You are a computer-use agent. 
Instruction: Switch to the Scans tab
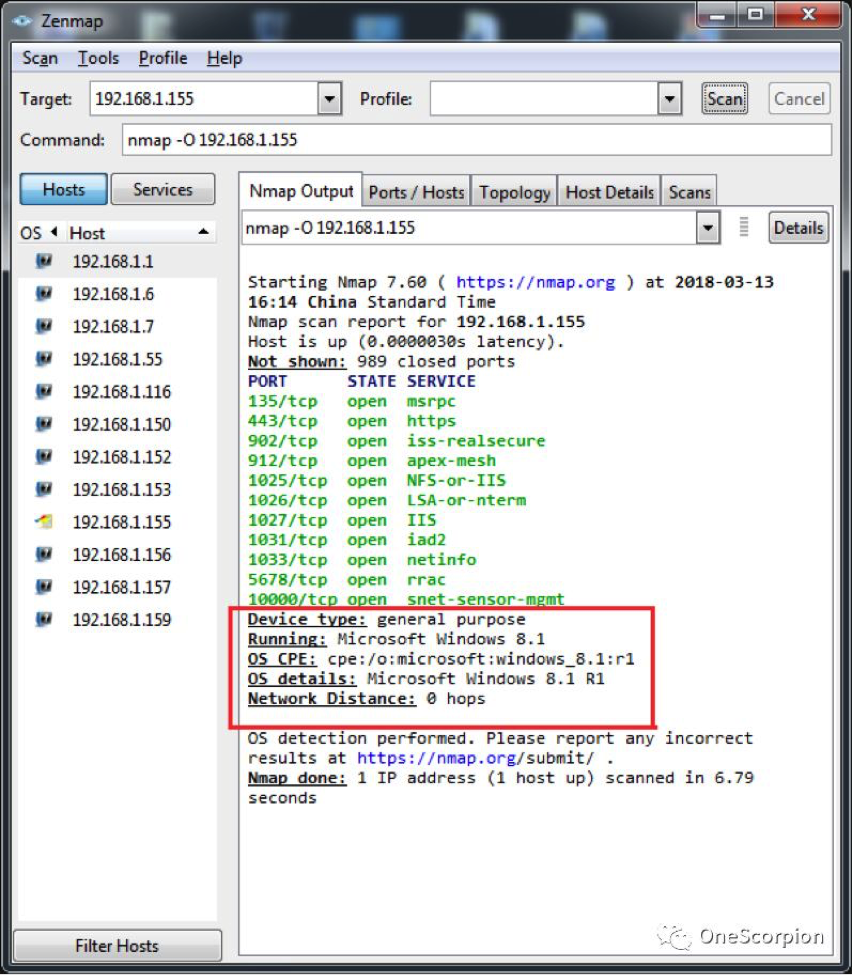tap(689, 192)
